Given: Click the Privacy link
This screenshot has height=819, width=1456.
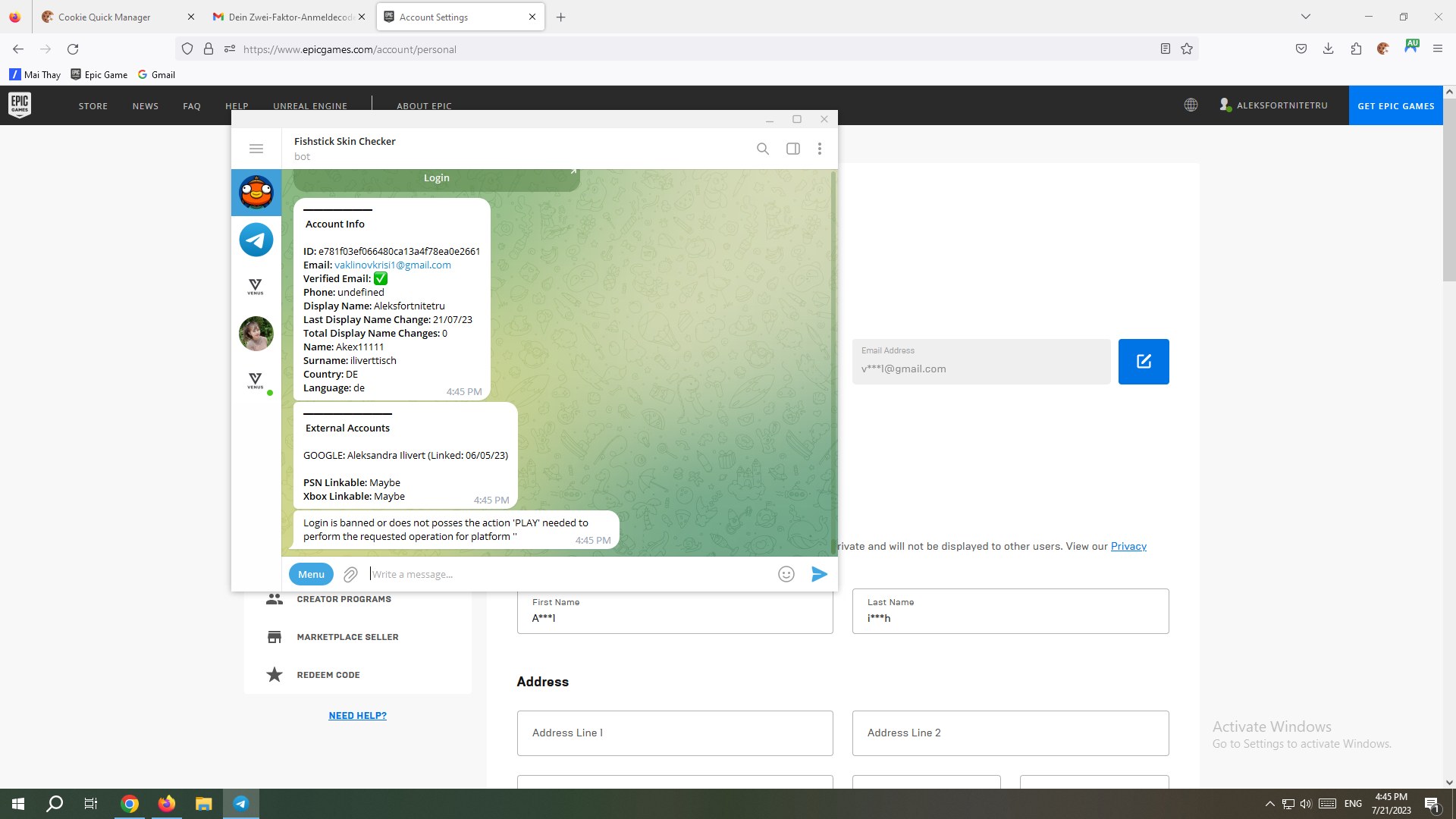Looking at the screenshot, I should (x=1128, y=546).
